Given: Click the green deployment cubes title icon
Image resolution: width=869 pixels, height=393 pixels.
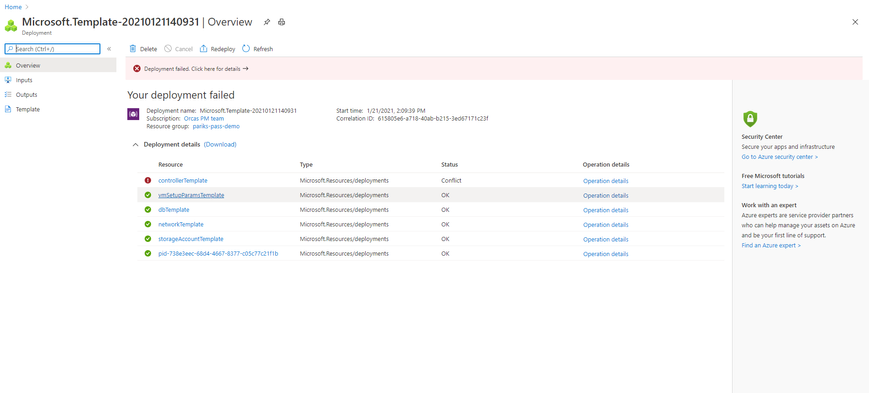Looking at the screenshot, I should [x=11, y=25].
